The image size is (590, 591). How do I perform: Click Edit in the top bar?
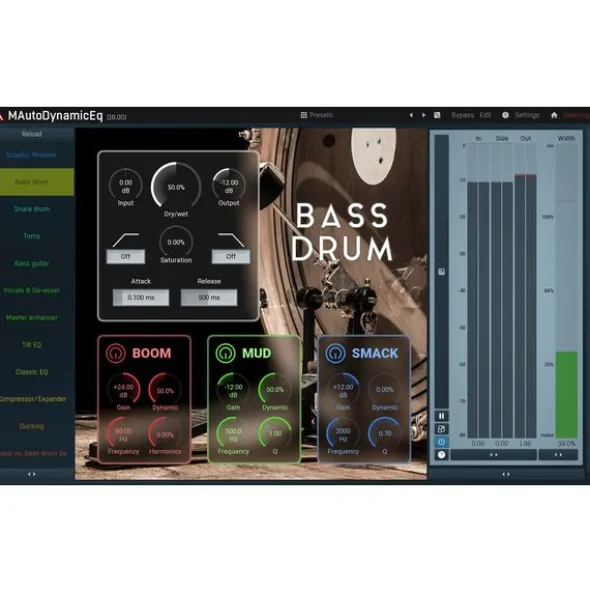[485, 115]
